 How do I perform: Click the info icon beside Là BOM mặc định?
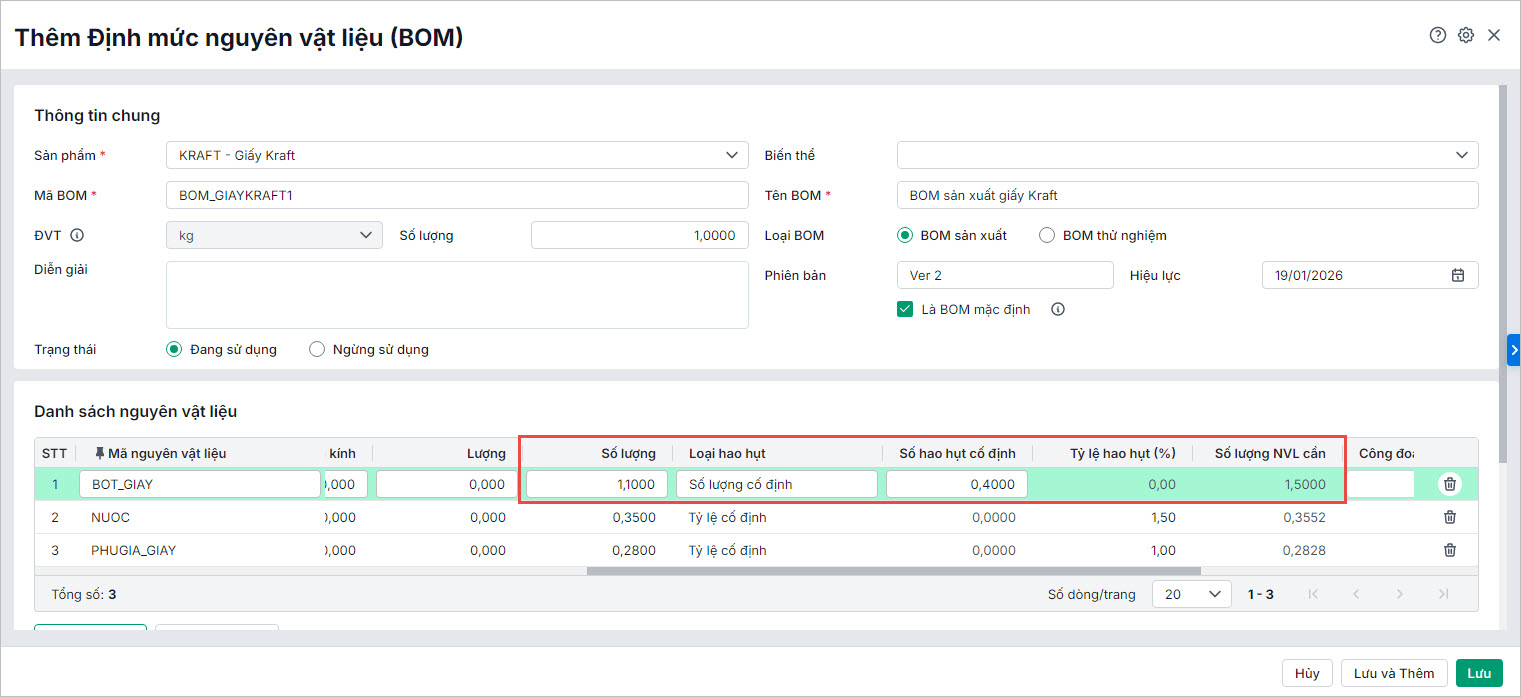pos(1058,309)
